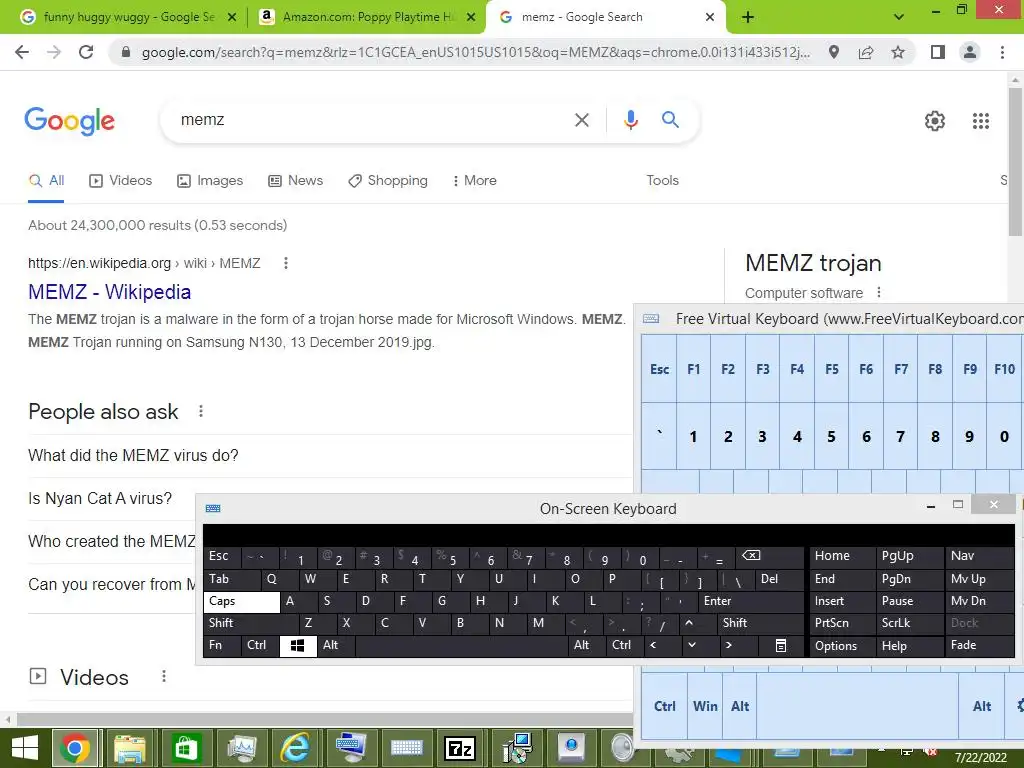Submit the search with the magnifier icon
This screenshot has height=768, width=1024.
tap(670, 120)
